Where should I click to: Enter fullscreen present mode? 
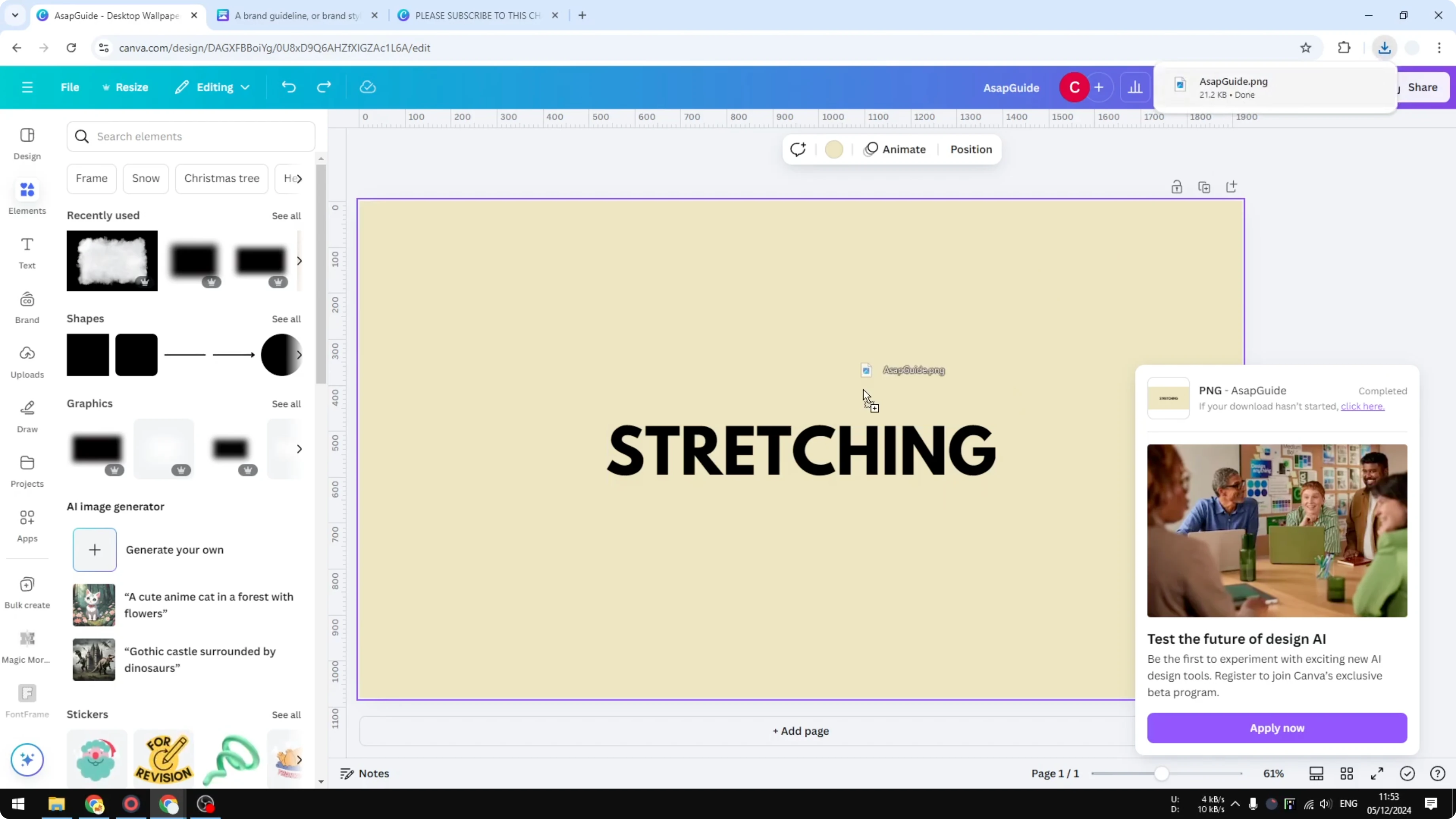(x=1377, y=773)
